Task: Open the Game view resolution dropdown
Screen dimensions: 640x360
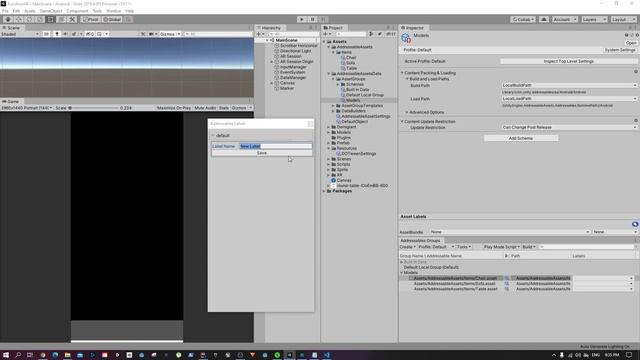Action: (x=27, y=108)
